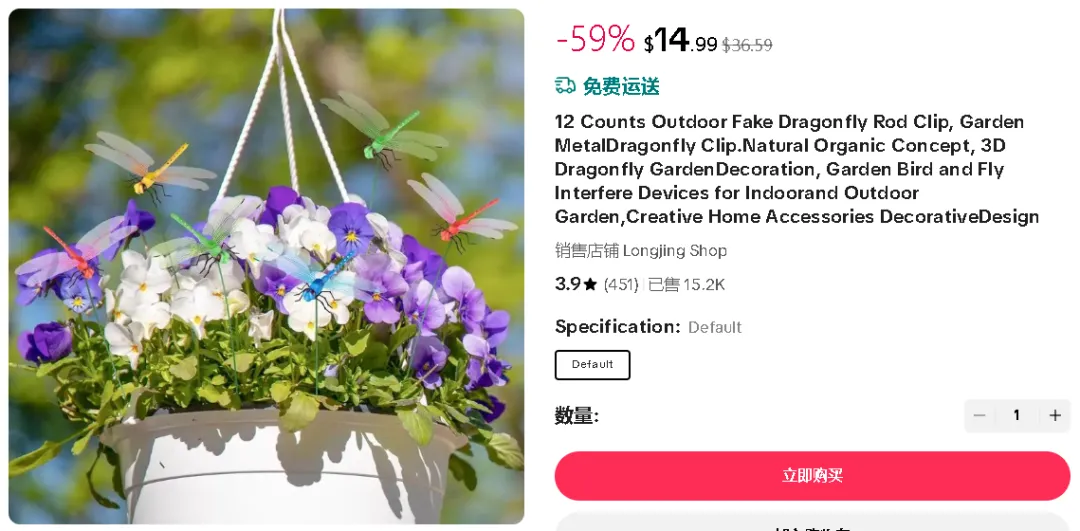Click the 数量: quantity label
This screenshot has height=531, width=1080.
click(x=577, y=416)
